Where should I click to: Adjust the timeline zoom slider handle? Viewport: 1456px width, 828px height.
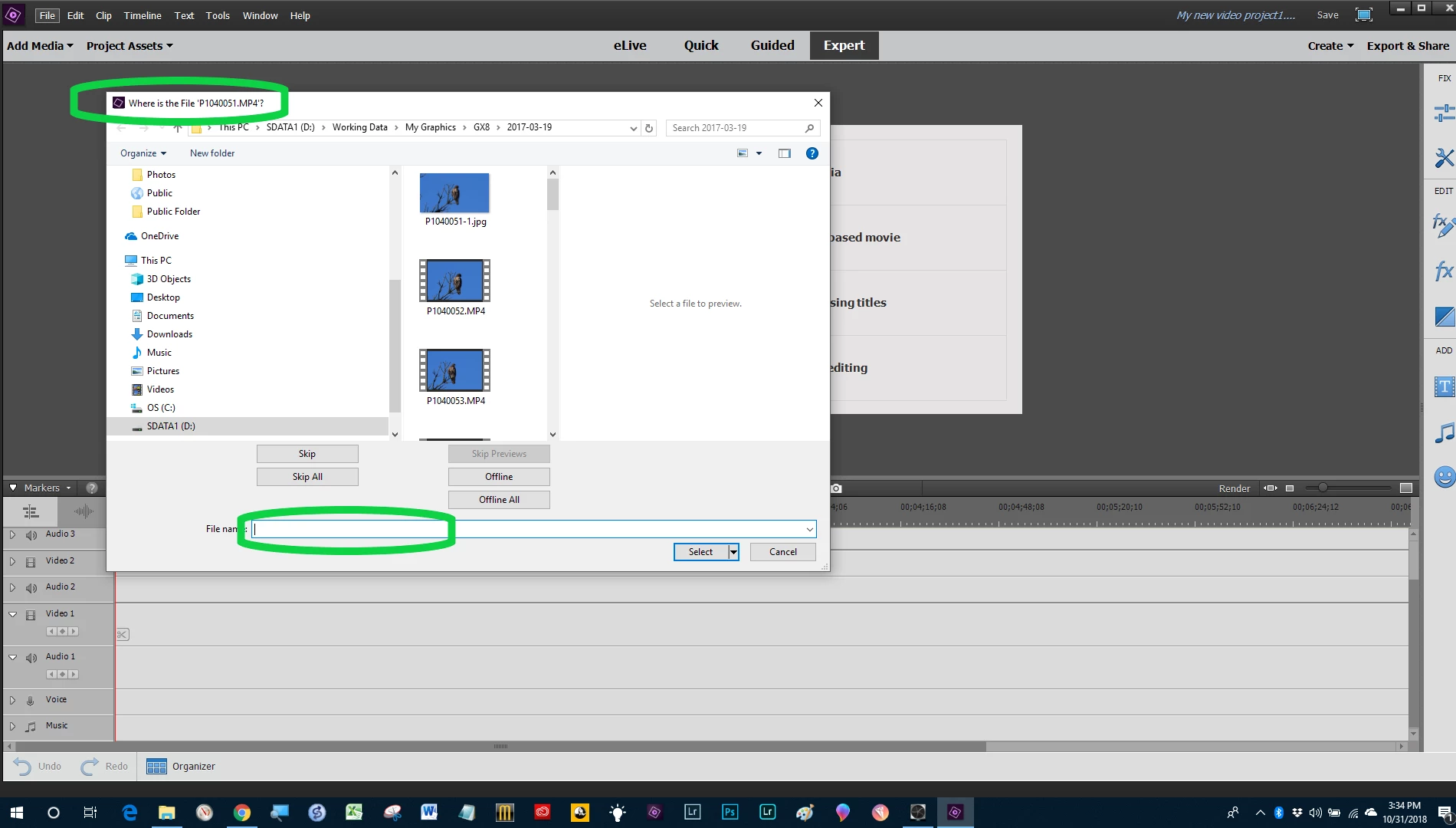[1323, 488]
